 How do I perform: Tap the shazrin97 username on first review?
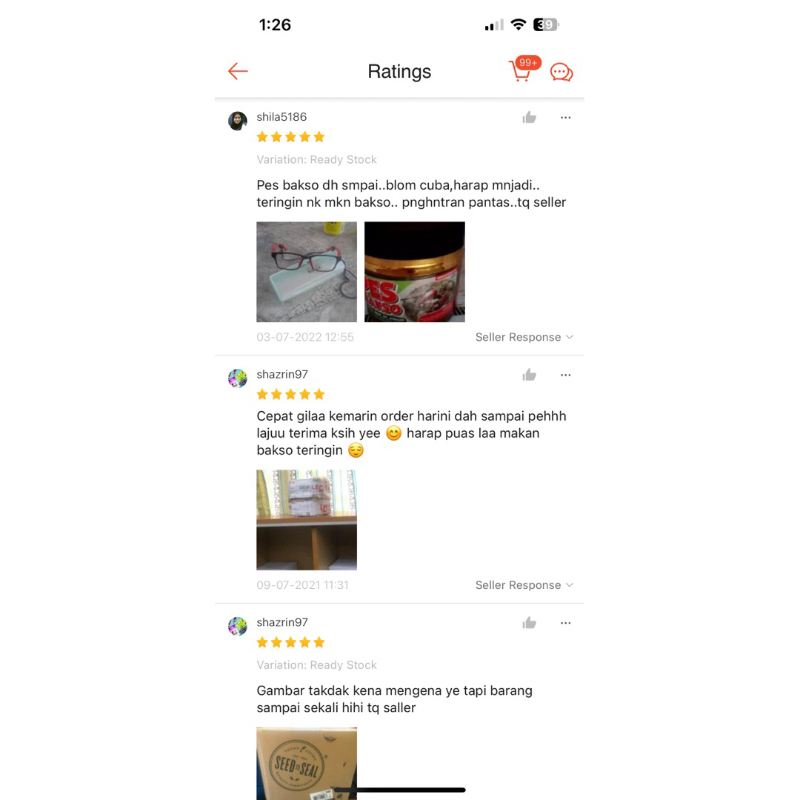tap(282, 374)
